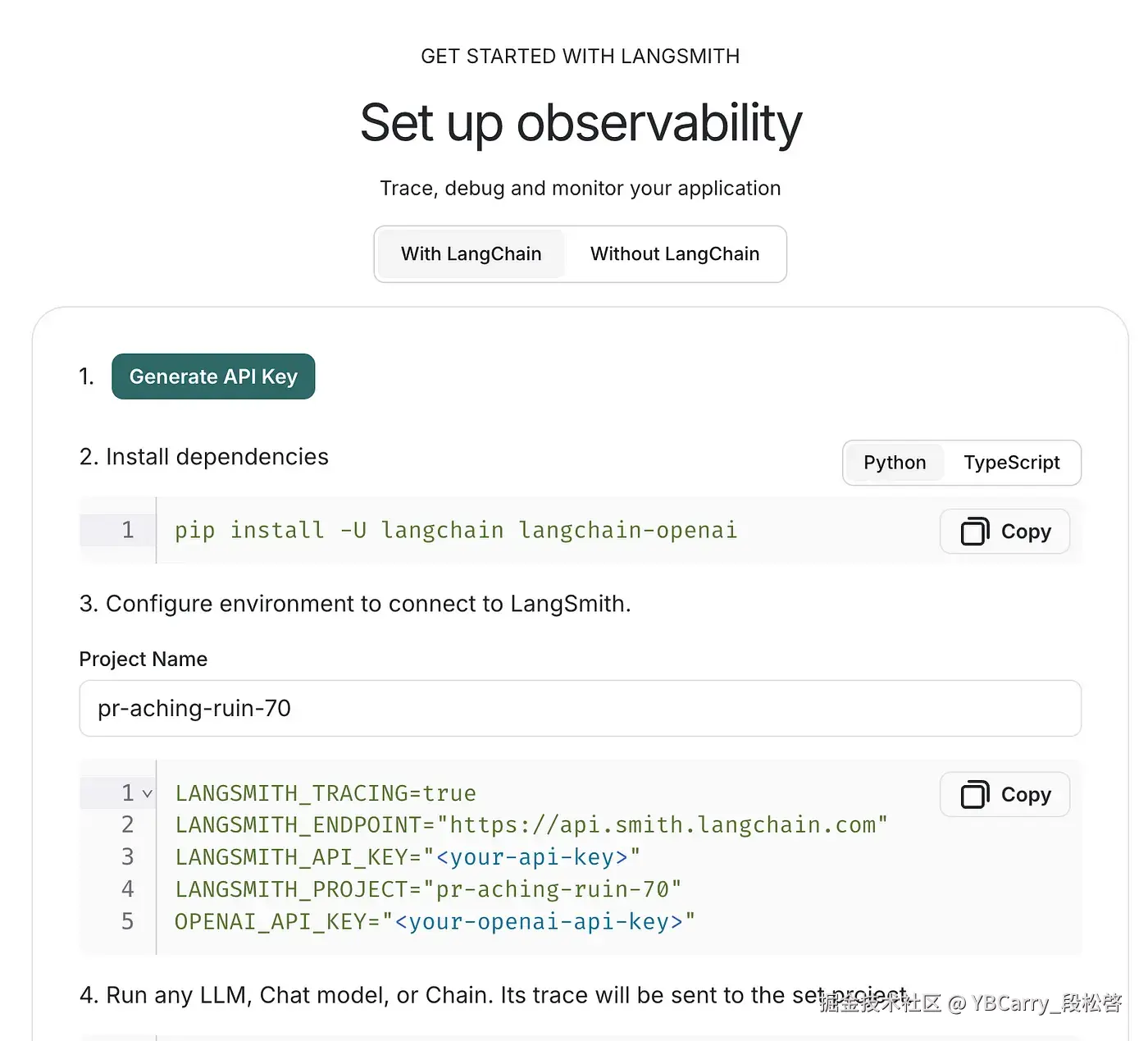Click the <your-api-key> placeholder
Image resolution: width=1148 pixels, height=1041 pixels.
pos(531,857)
